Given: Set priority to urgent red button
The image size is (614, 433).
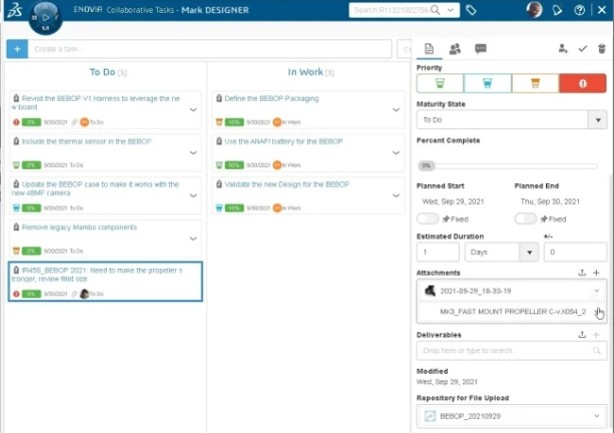Looking at the screenshot, I should click(x=583, y=83).
